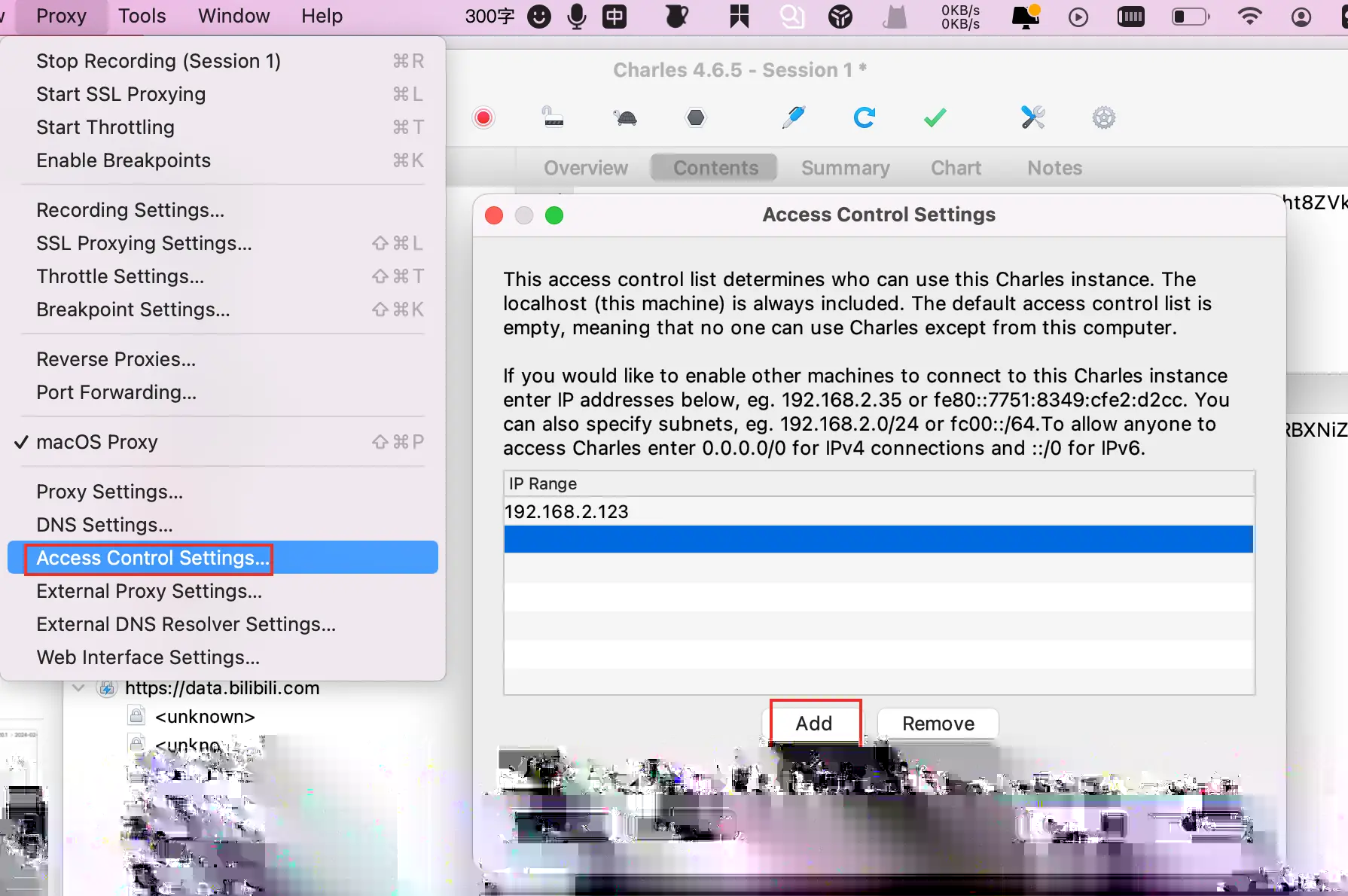Select the 192.168.2.123 IP entry

coord(878,511)
